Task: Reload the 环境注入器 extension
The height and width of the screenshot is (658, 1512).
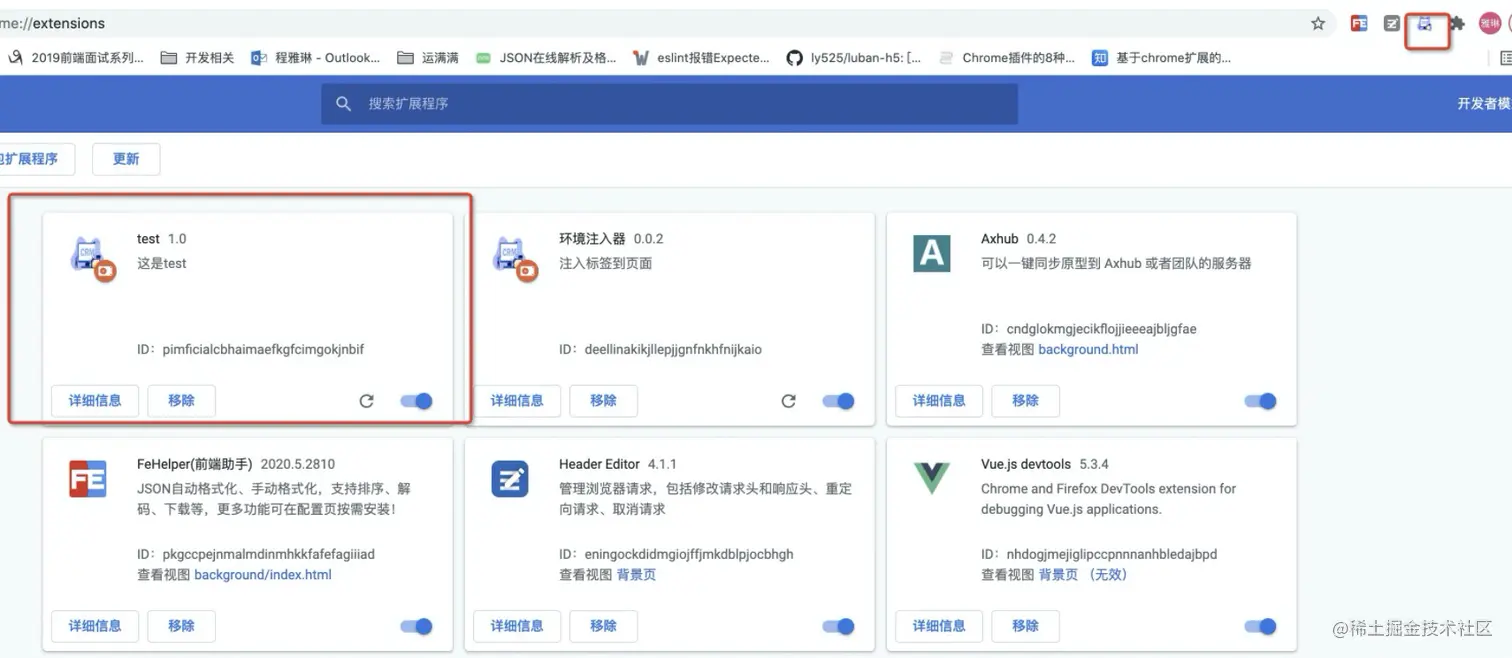Action: pos(788,401)
